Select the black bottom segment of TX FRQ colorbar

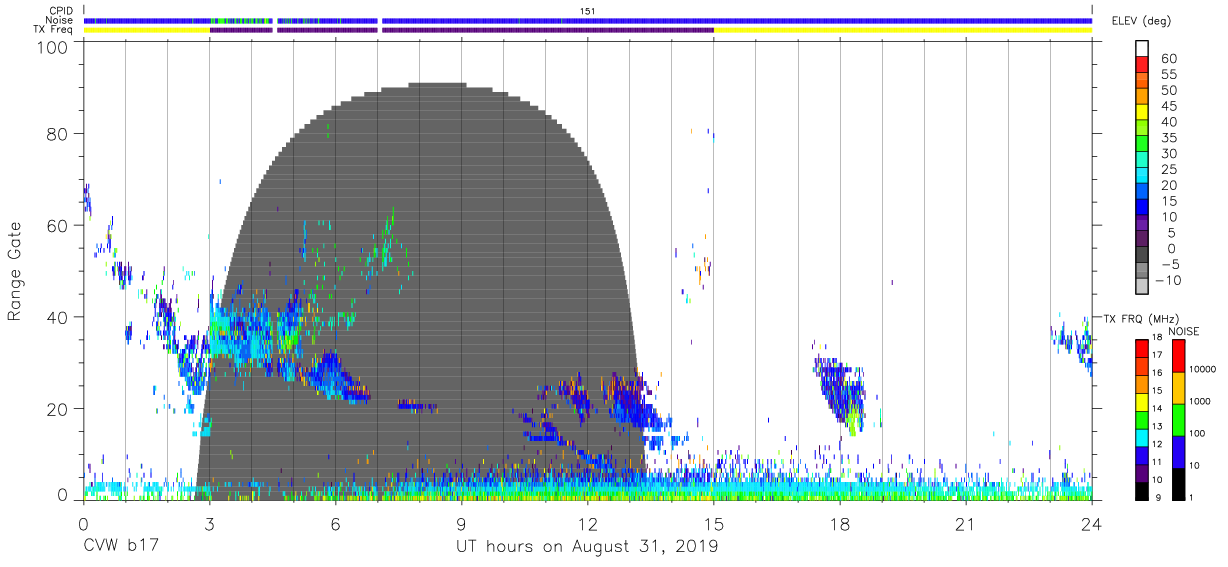click(1141, 492)
